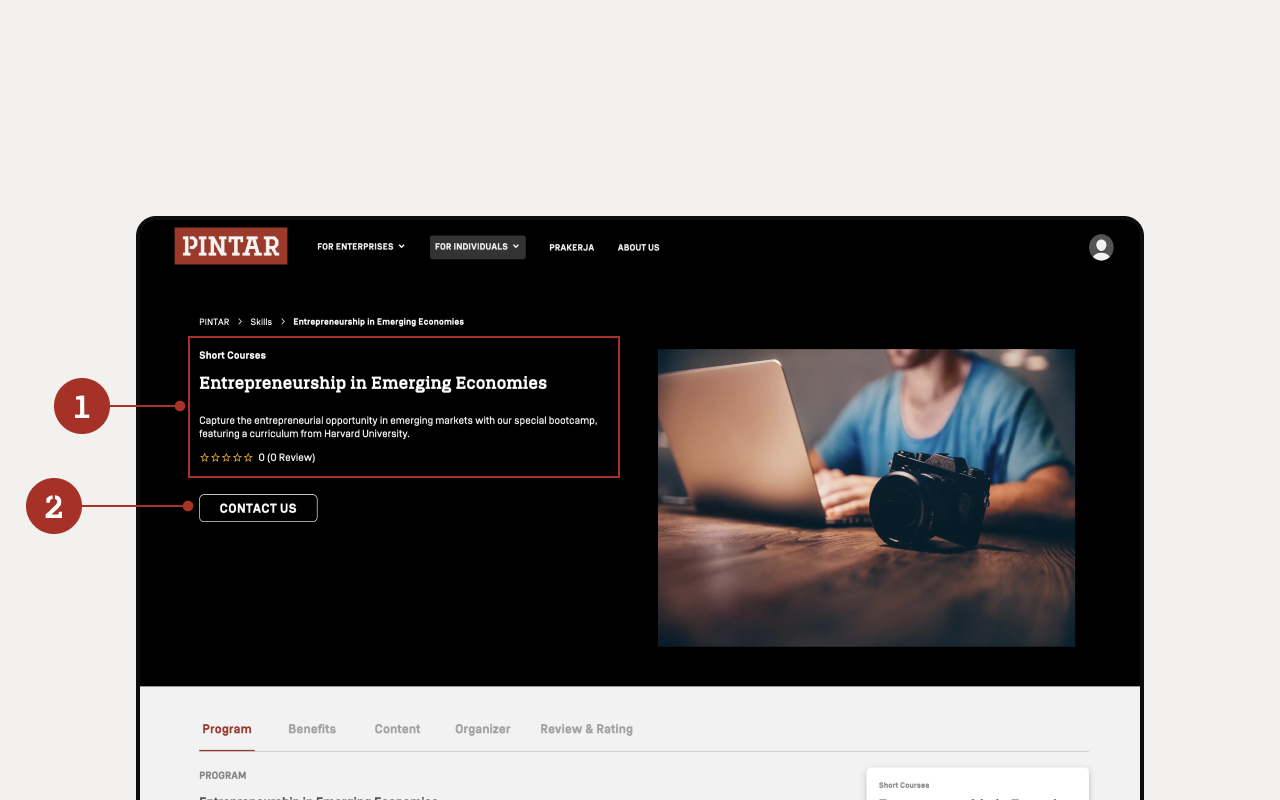
Task: Click the Entrepreneurship in Emerging Economies heading
Action: [x=373, y=383]
